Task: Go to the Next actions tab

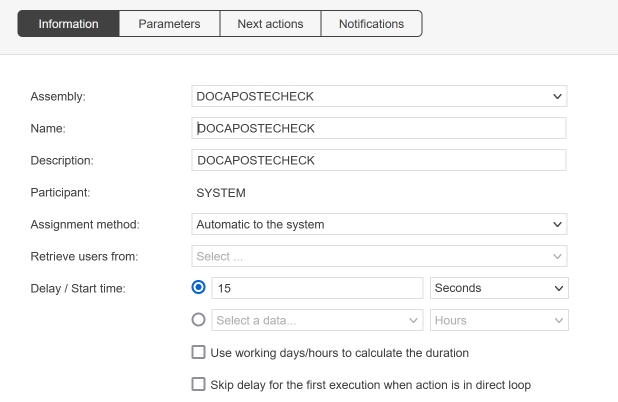Action: point(269,24)
